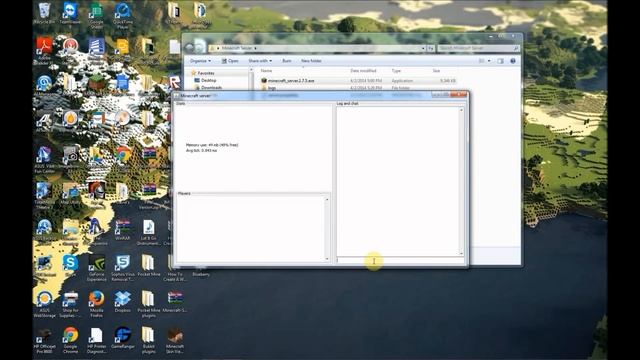Go forward in the Explorer window
The width and height of the screenshot is (640, 360).
click(200, 48)
